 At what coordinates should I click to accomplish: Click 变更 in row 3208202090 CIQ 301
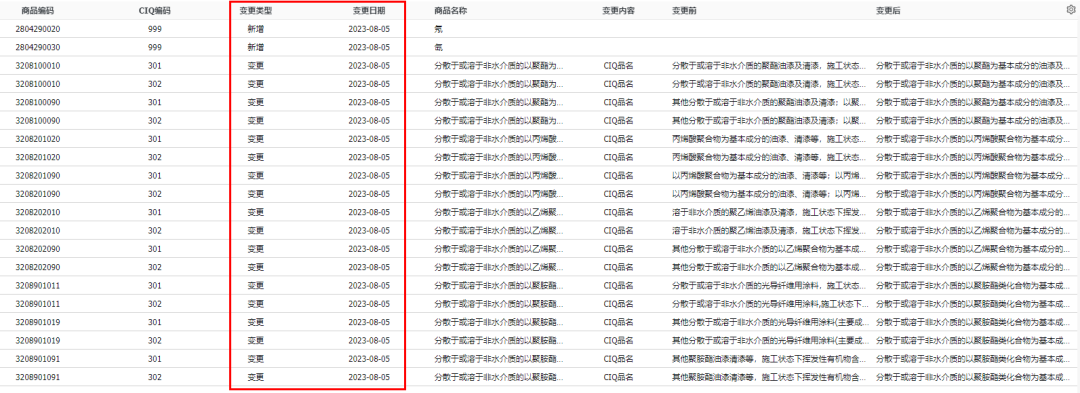point(256,248)
